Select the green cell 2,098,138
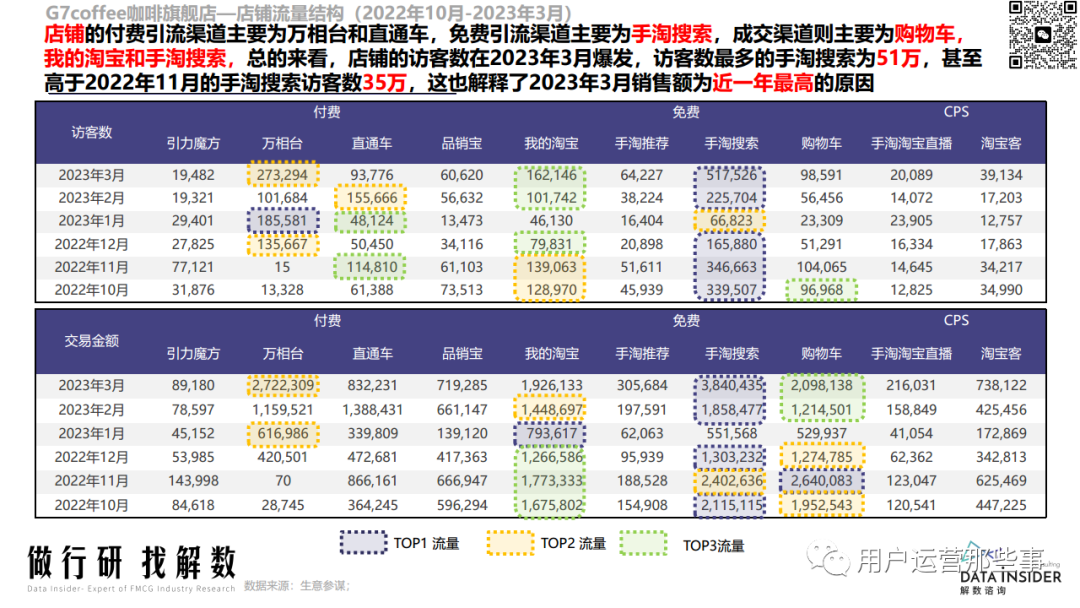This screenshot has width=1080, height=608. pos(821,386)
